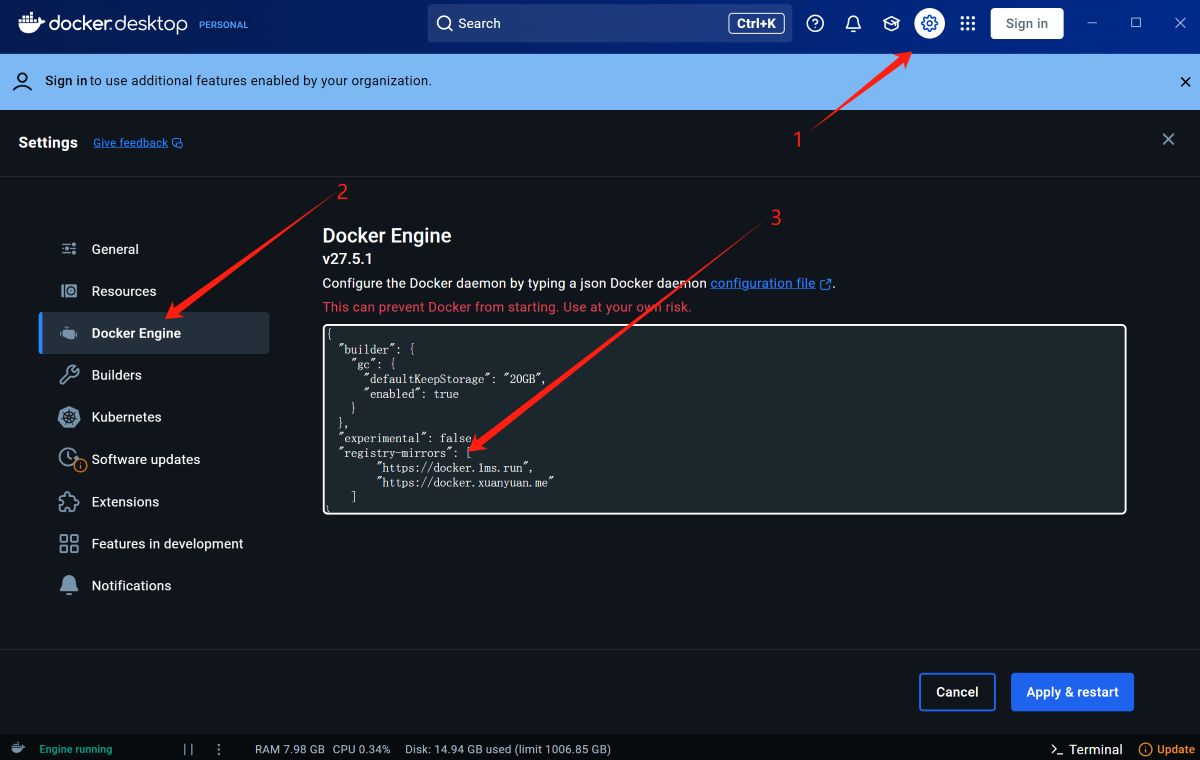Click the red risk warning text

(507, 307)
